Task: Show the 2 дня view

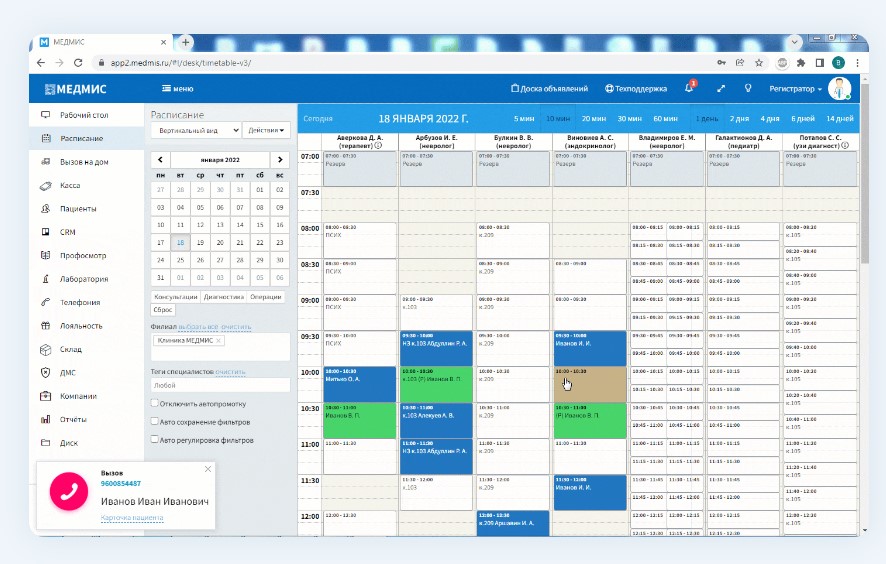Action: [739, 119]
